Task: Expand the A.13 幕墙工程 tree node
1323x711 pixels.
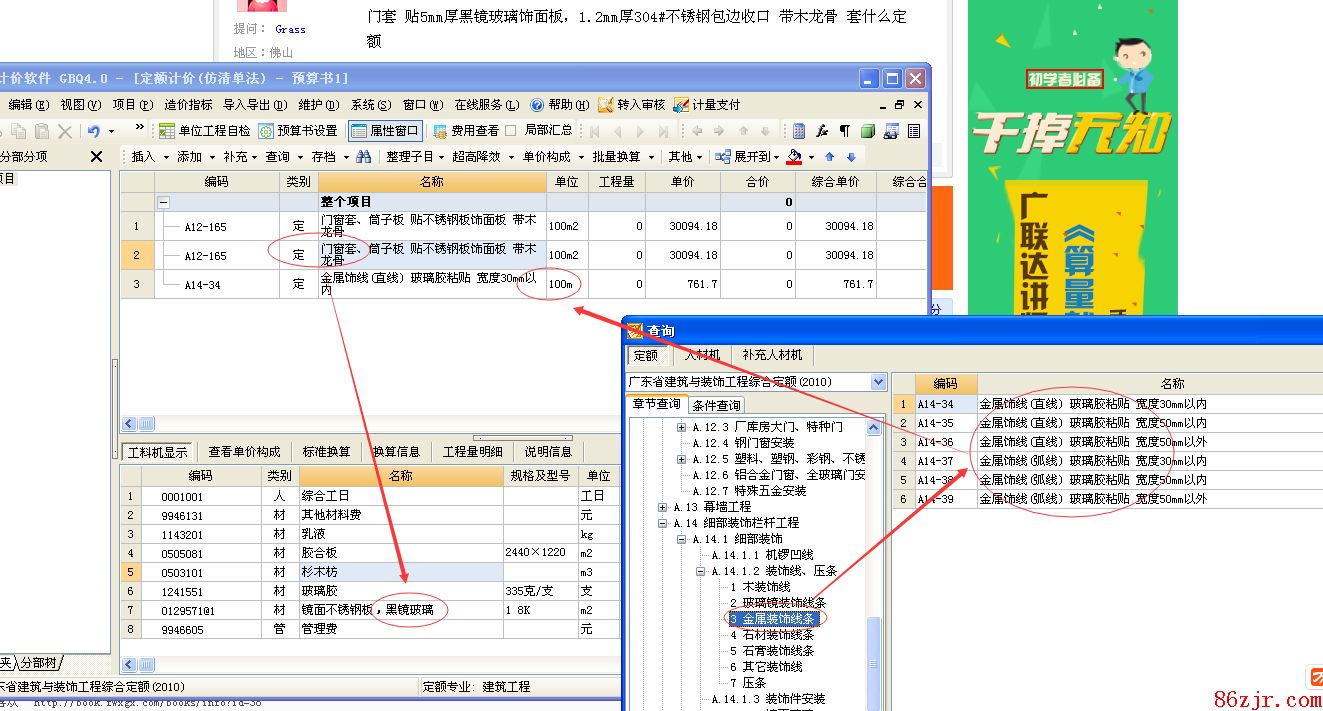Action: click(662, 507)
